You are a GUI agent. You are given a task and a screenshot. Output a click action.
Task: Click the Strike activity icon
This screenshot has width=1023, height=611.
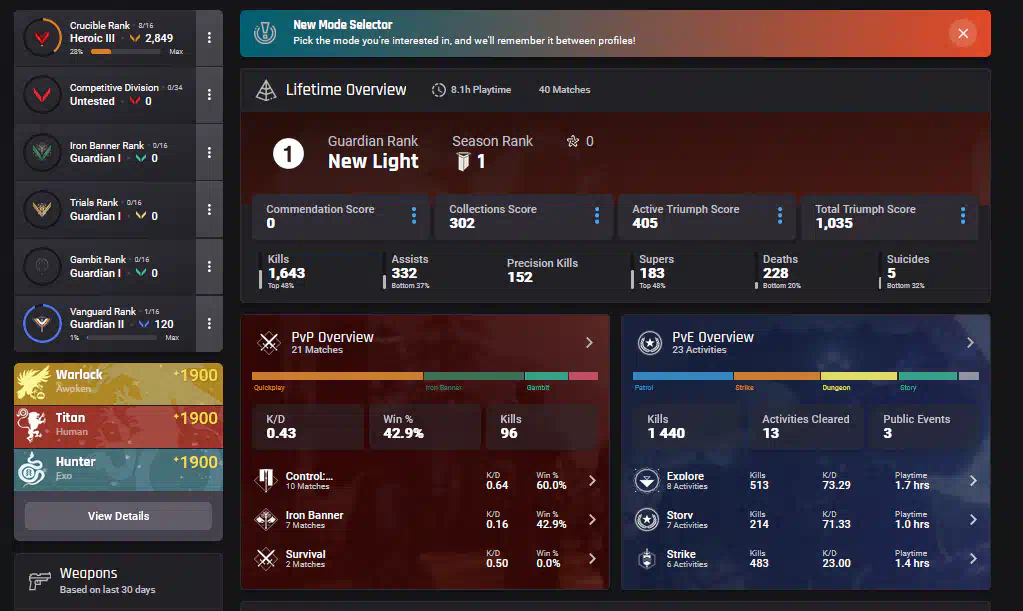pyautogui.click(x=647, y=558)
